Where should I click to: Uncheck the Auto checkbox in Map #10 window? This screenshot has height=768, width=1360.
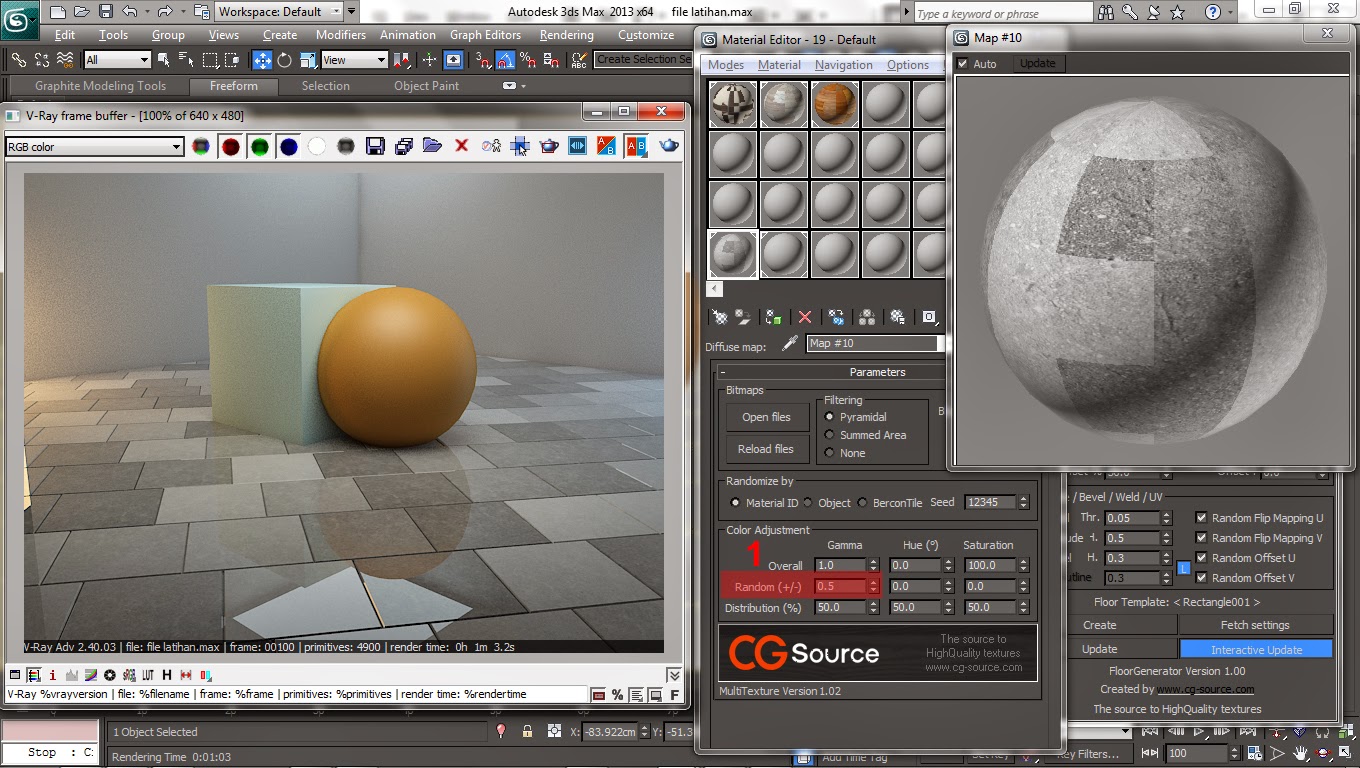(963, 64)
